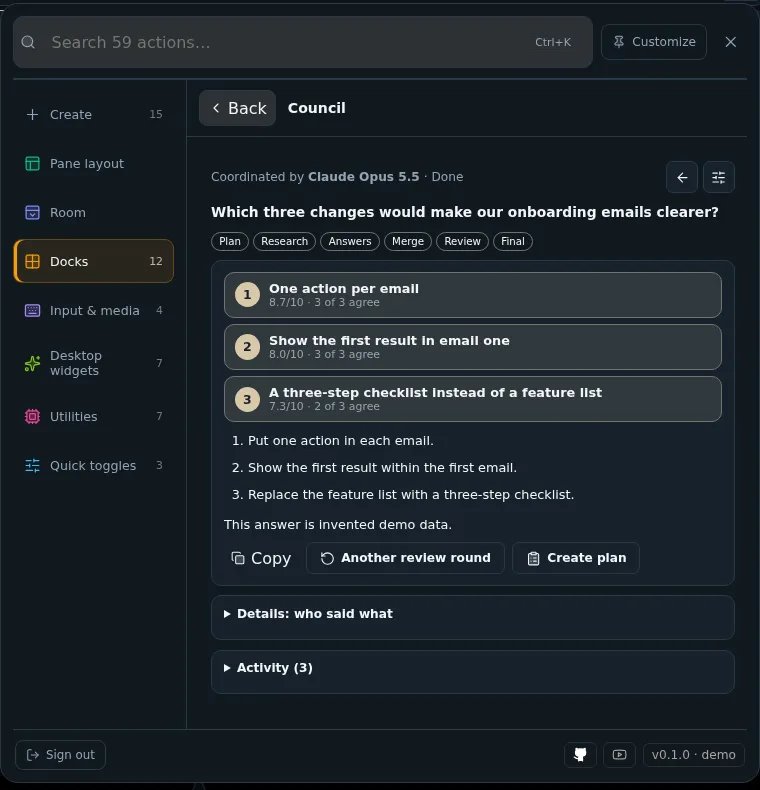
Task: Click Create plan button
Action: click(576, 558)
